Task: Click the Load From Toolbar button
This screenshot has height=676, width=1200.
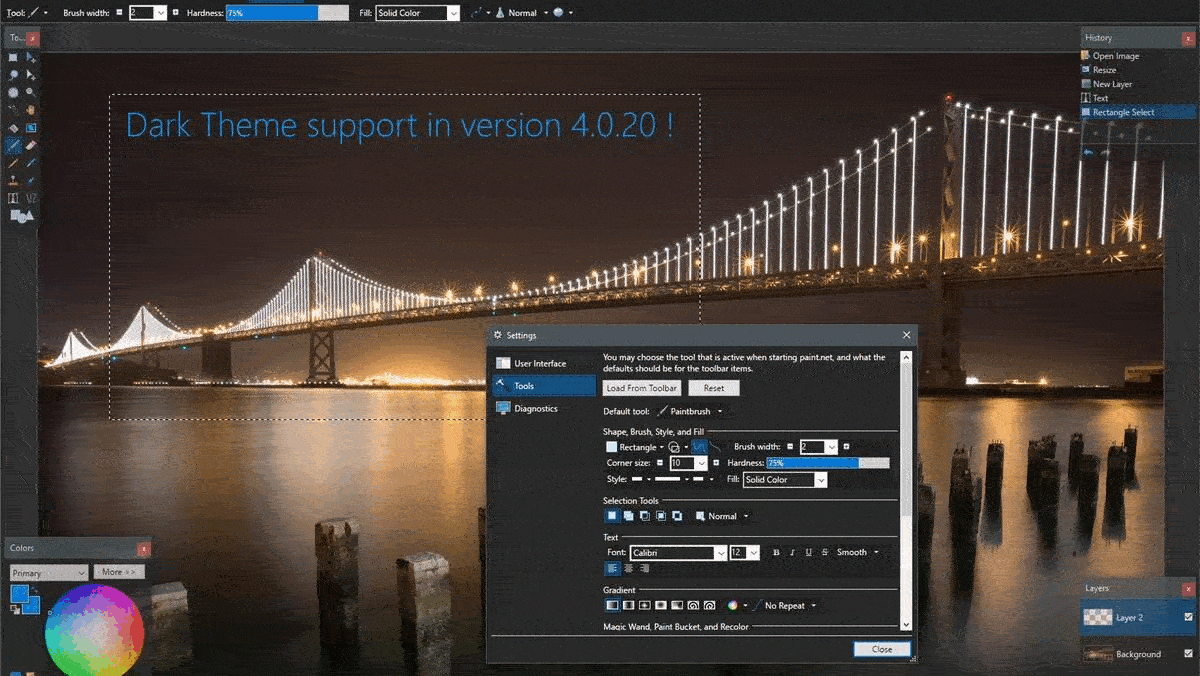Action: tap(641, 387)
